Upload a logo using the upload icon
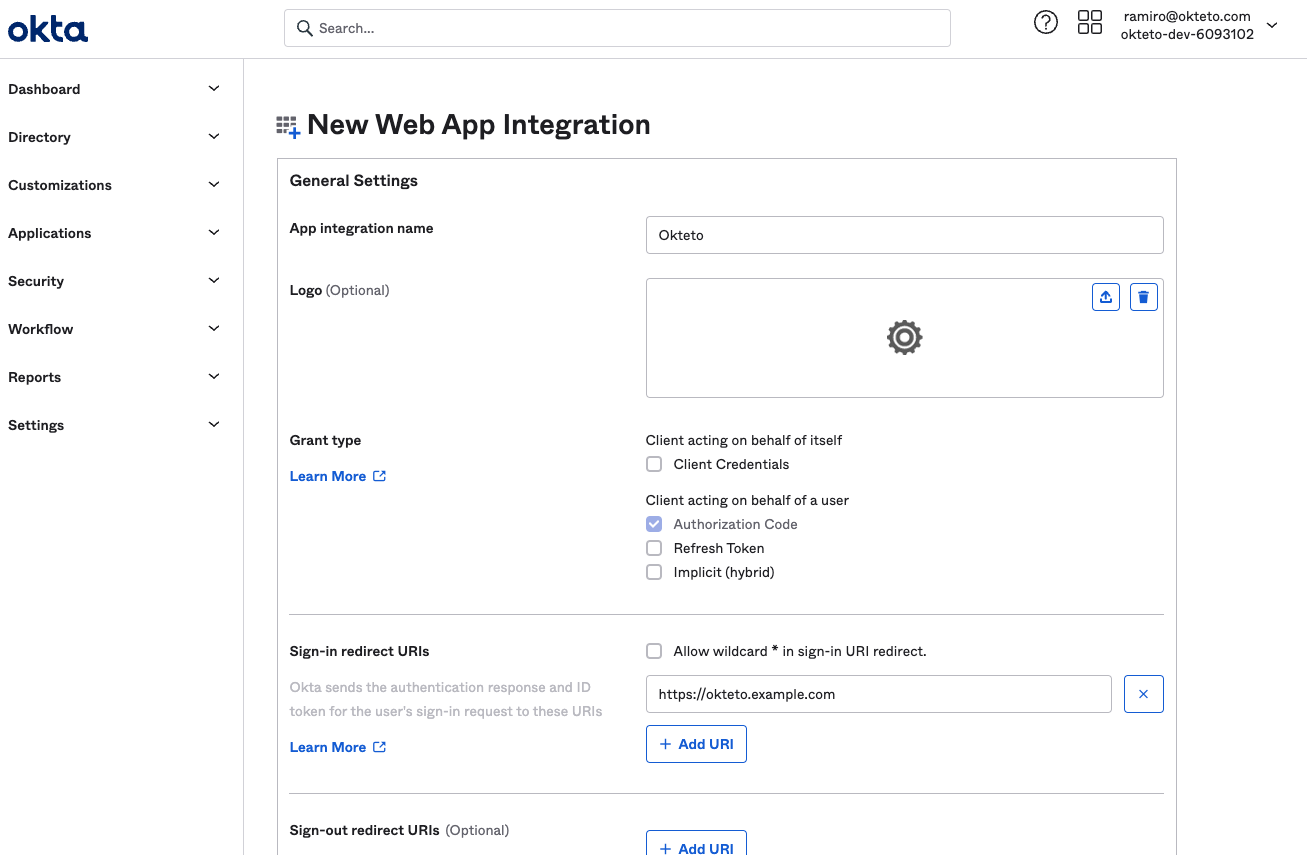The height and width of the screenshot is (855, 1307). (x=1106, y=297)
